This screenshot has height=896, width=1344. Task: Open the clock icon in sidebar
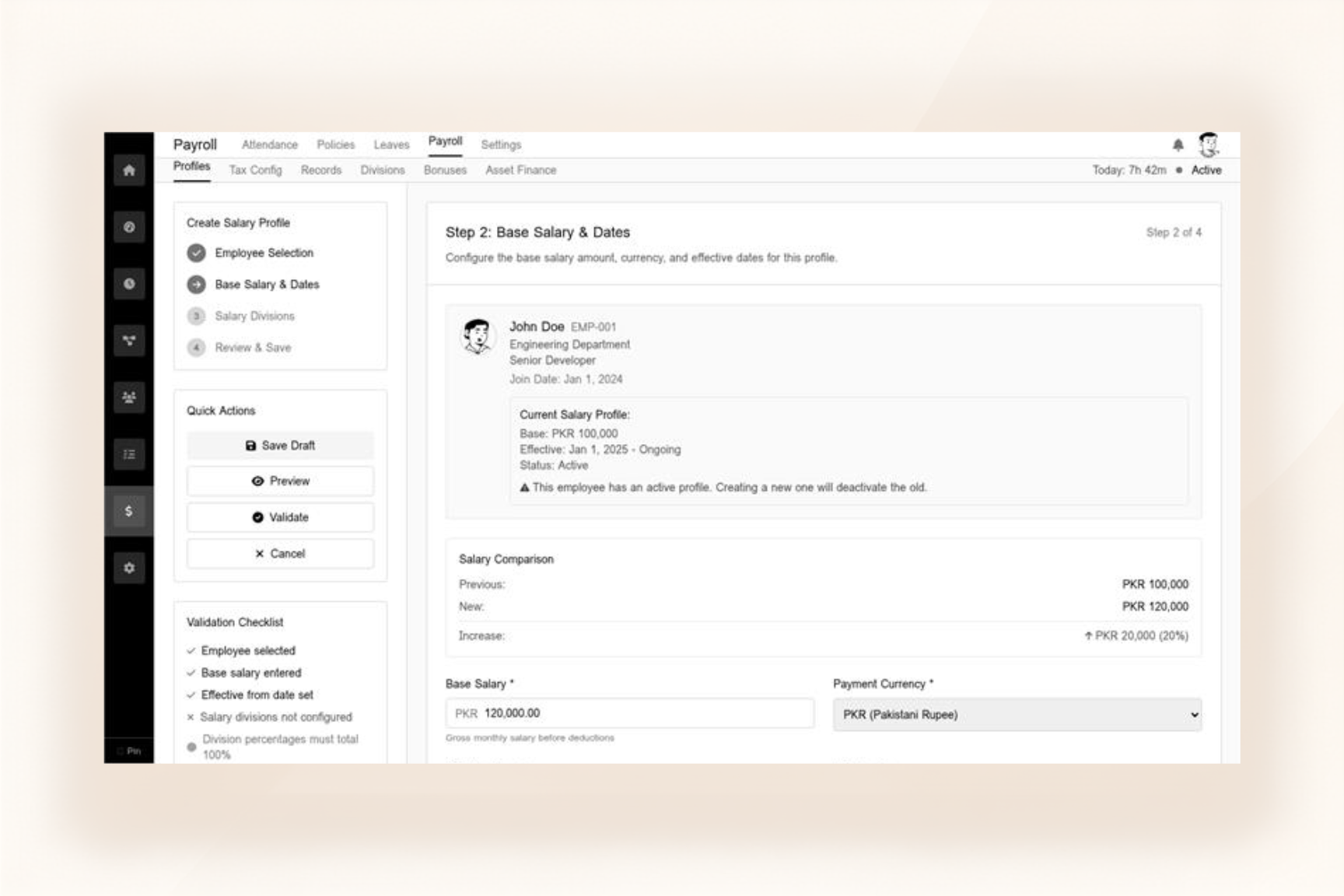129,284
